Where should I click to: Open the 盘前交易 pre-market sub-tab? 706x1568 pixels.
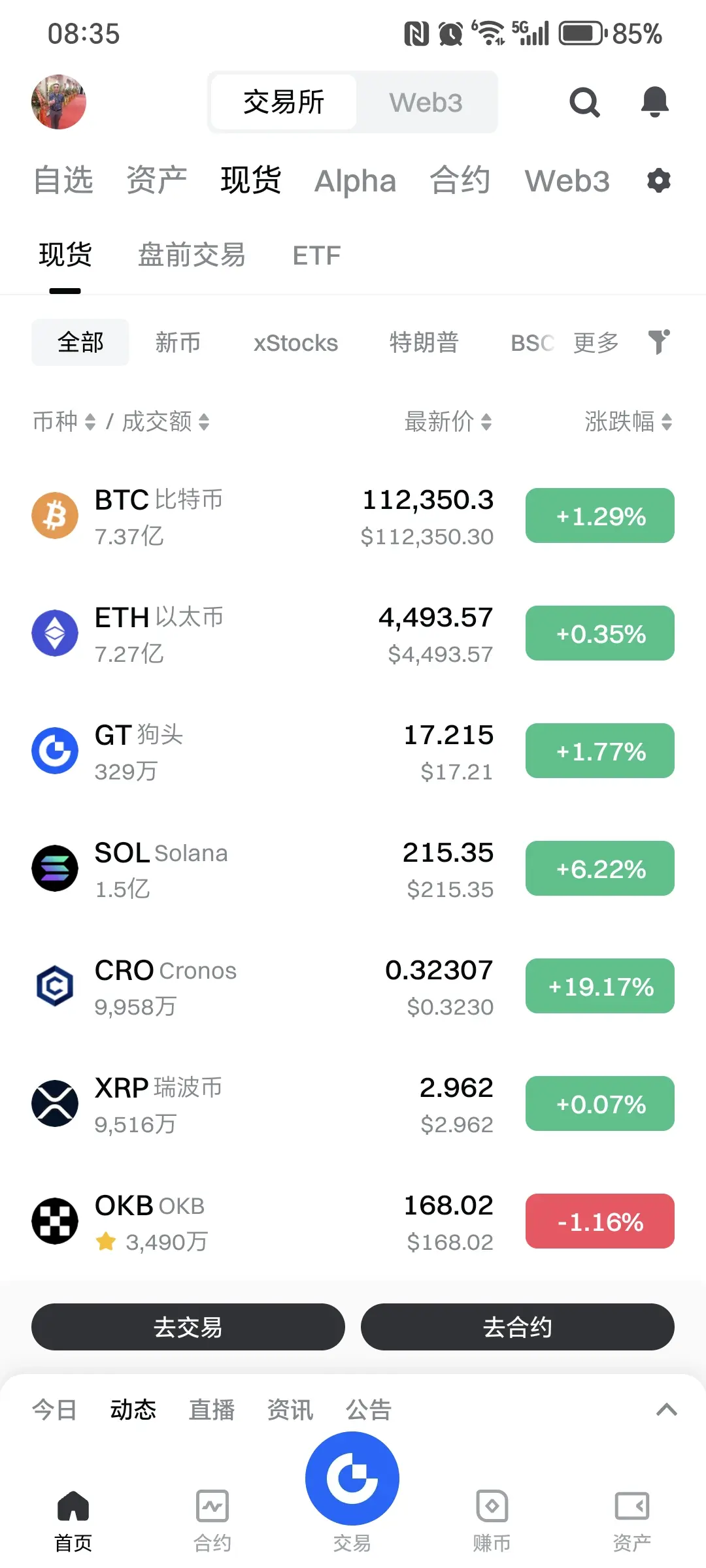[x=192, y=255]
